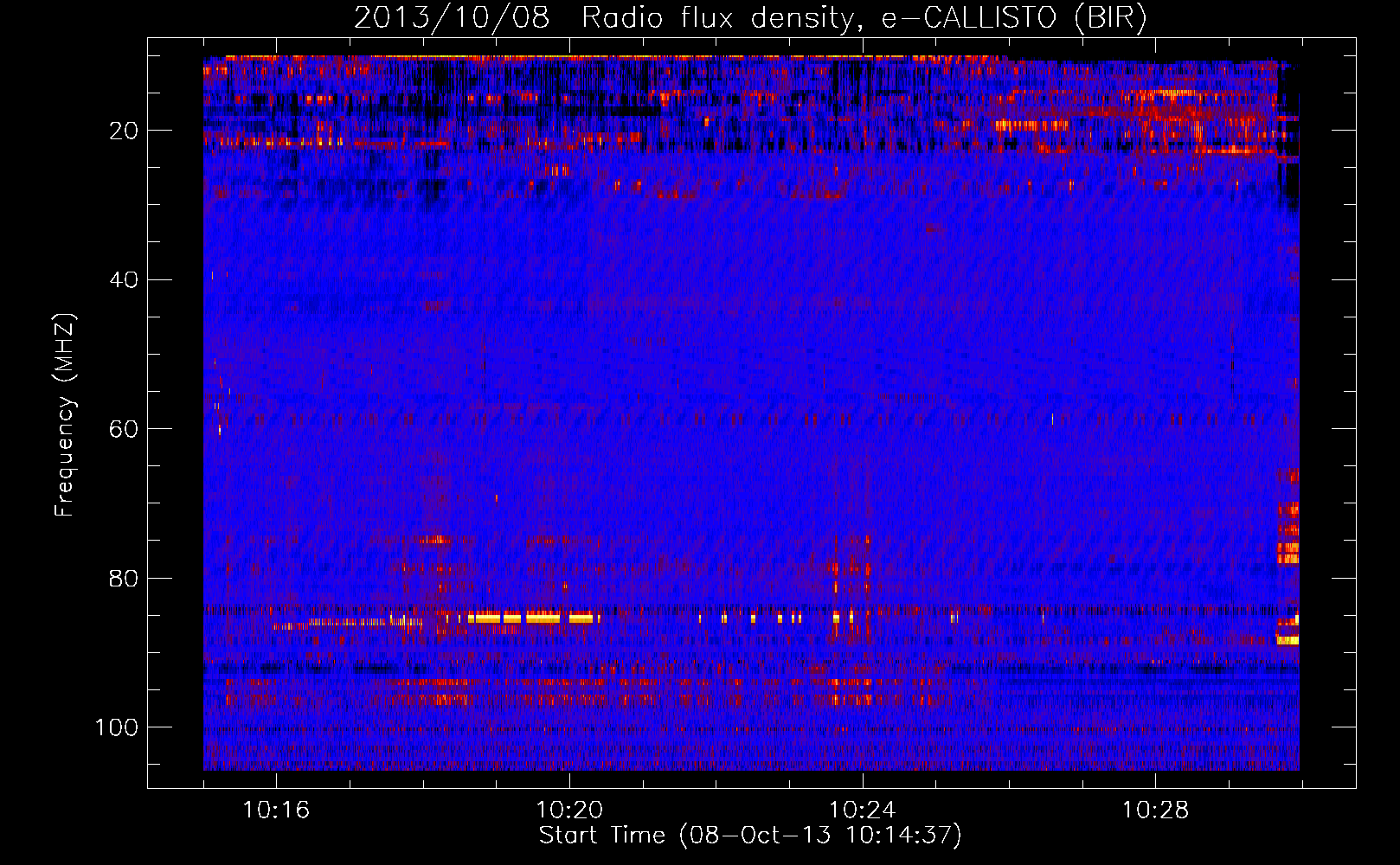1400x865 pixels.
Task: Click the 10:20 time tick label
Action: tap(569, 811)
